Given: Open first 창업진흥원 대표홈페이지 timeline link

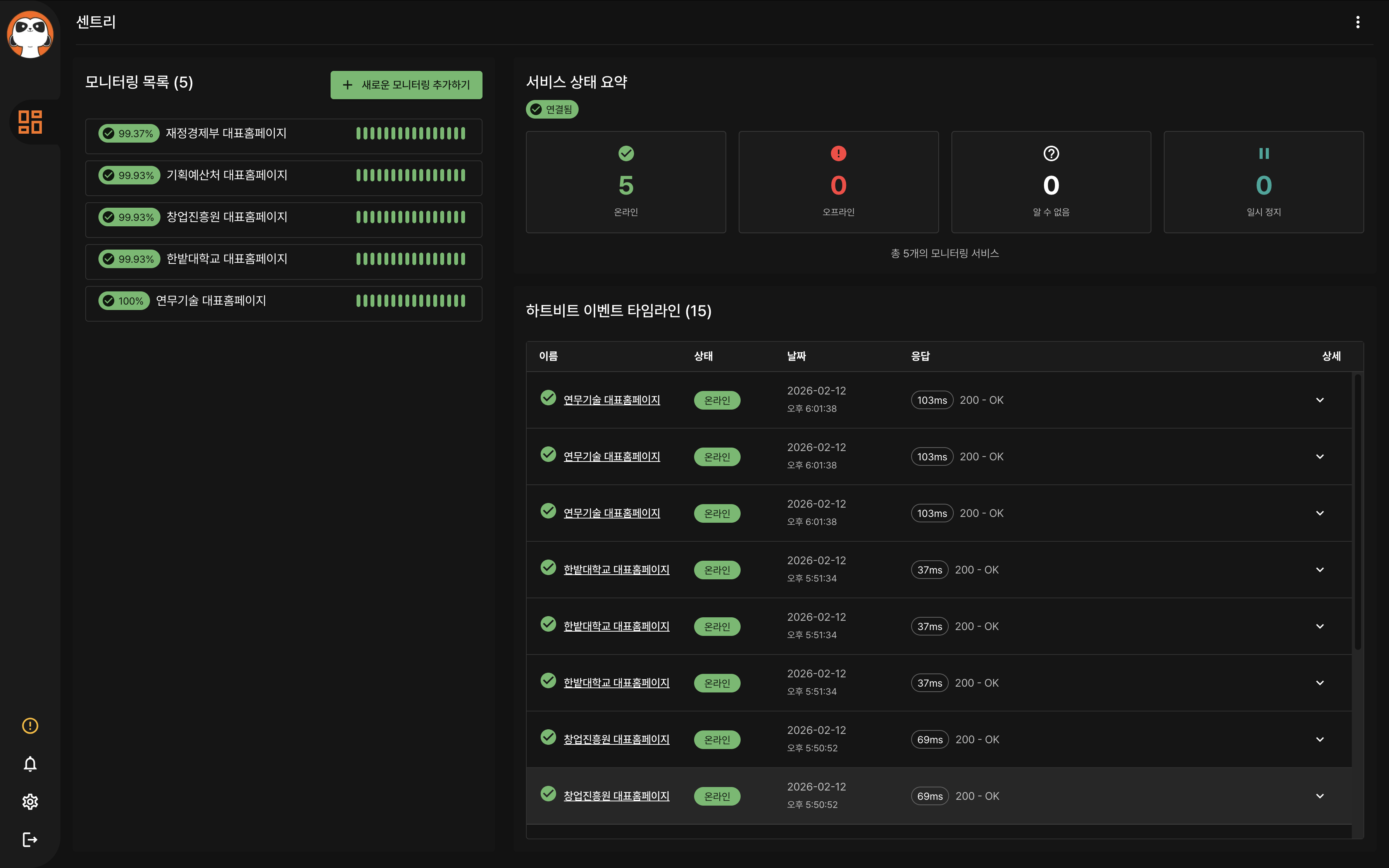Looking at the screenshot, I should pyautogui.click(x=616, y=739).
